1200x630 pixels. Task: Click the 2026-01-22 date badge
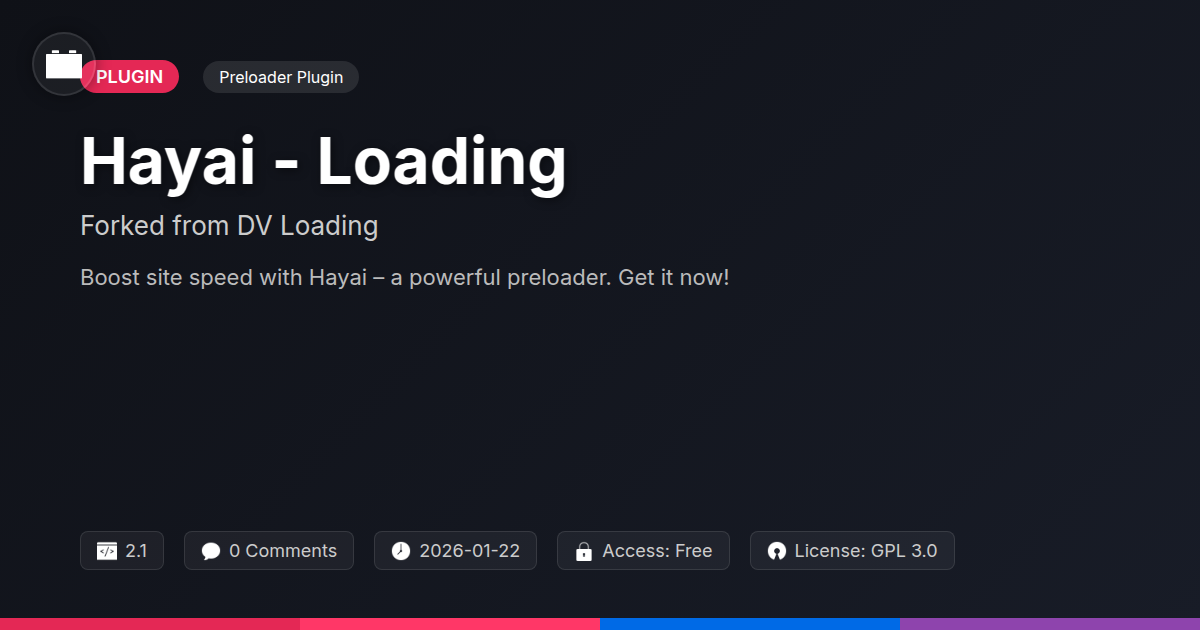[x=455, y=551]
